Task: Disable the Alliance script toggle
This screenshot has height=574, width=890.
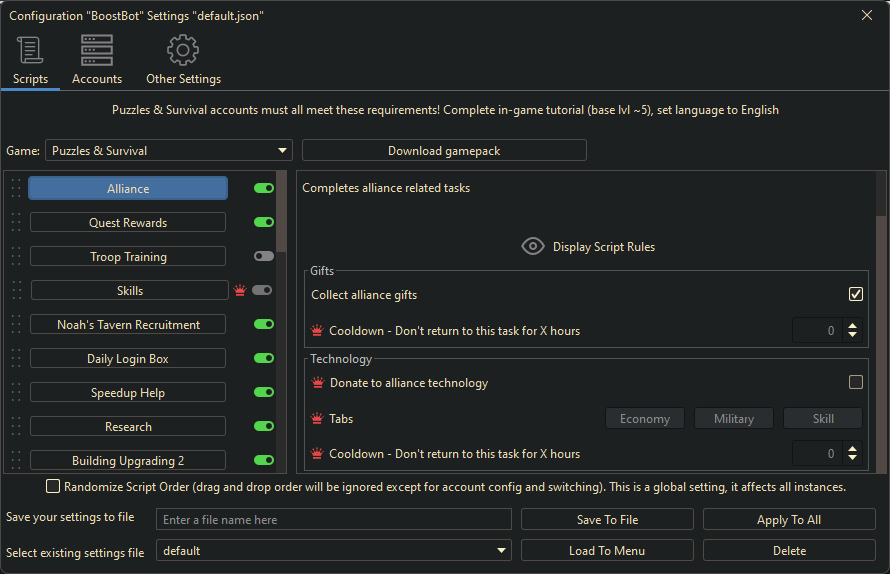Action: (264, 188)
